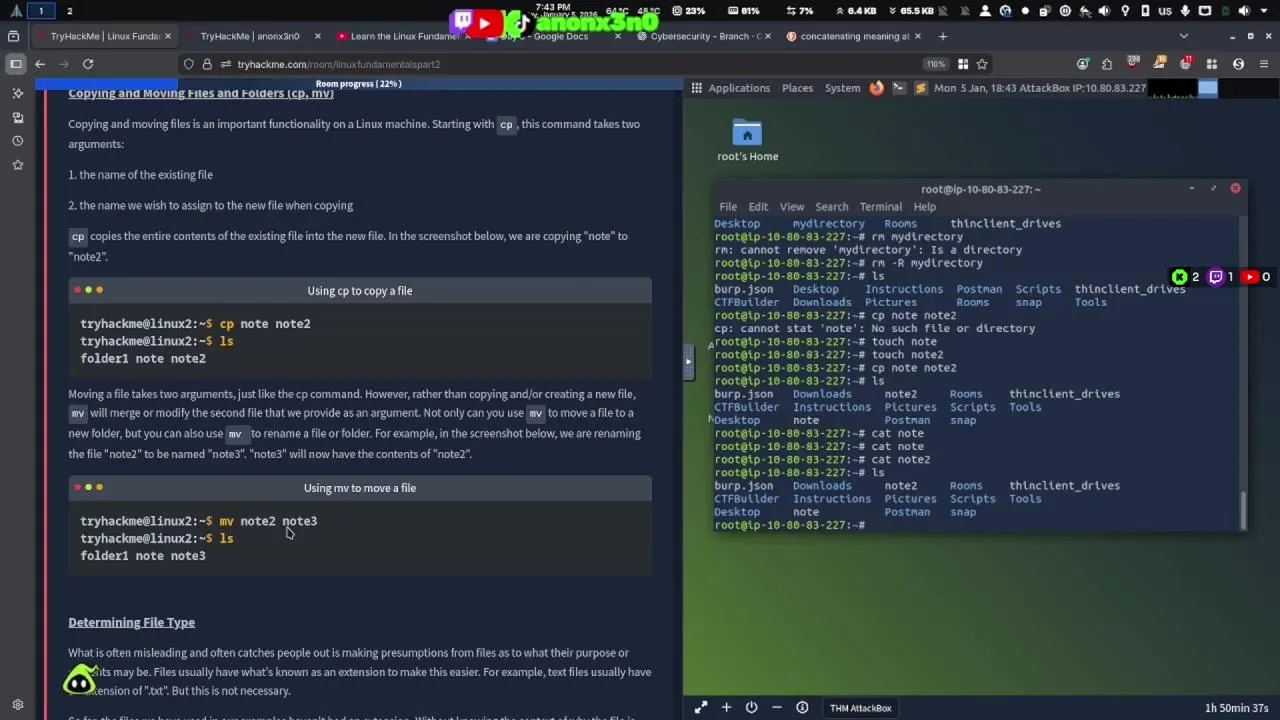Bookmark this page with the star icon
This screenshot has width=1280, height=720.
point(982,64)
